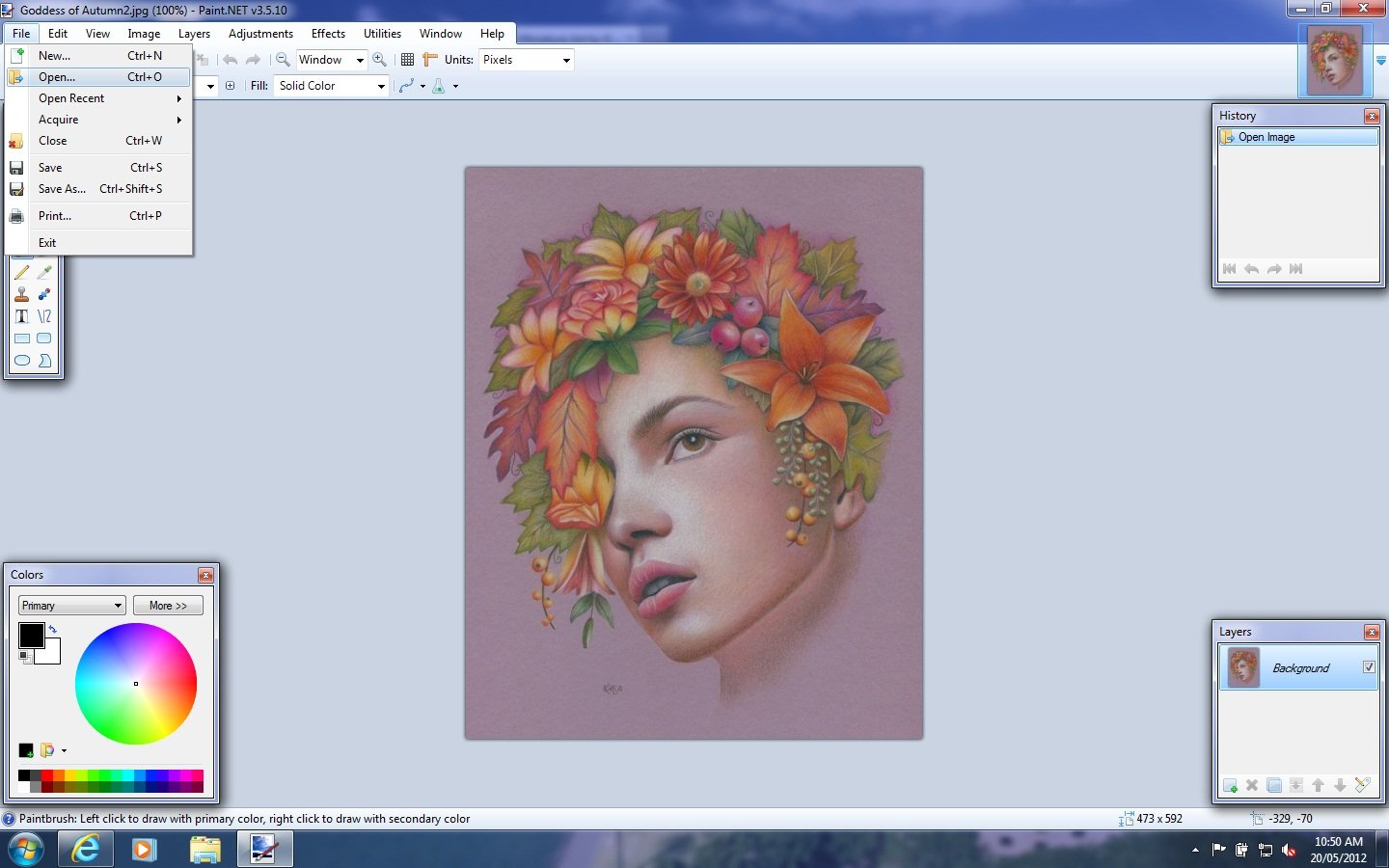This screenshot has width=1389, height=868.
Task: Open the Effects menu
Action: click(x=328, y=34)
